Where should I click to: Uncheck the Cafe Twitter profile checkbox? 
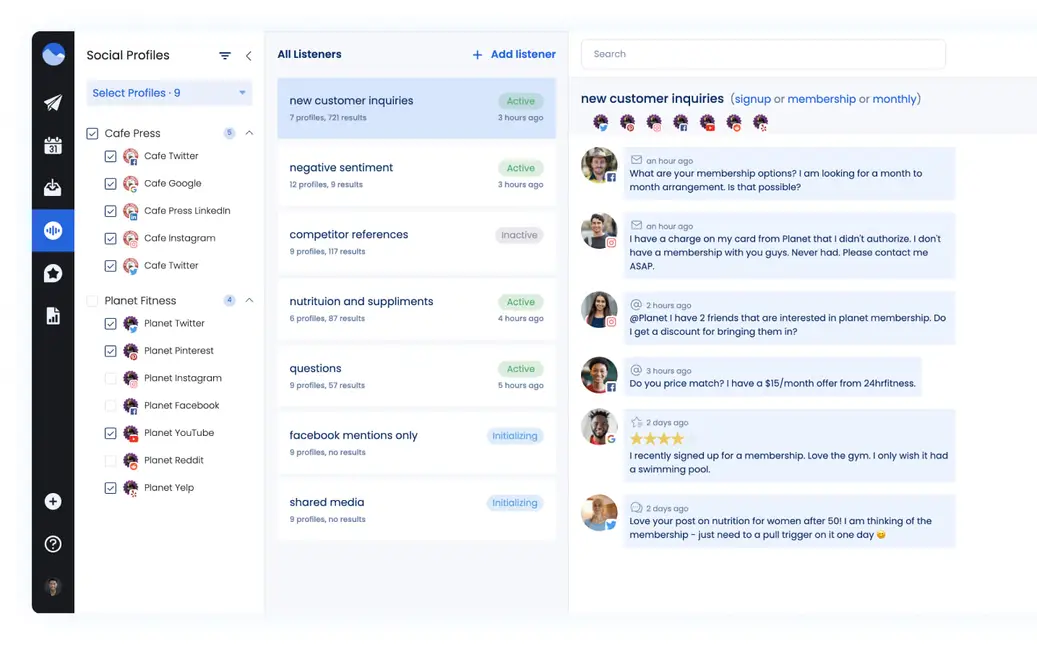click(112, 155)
